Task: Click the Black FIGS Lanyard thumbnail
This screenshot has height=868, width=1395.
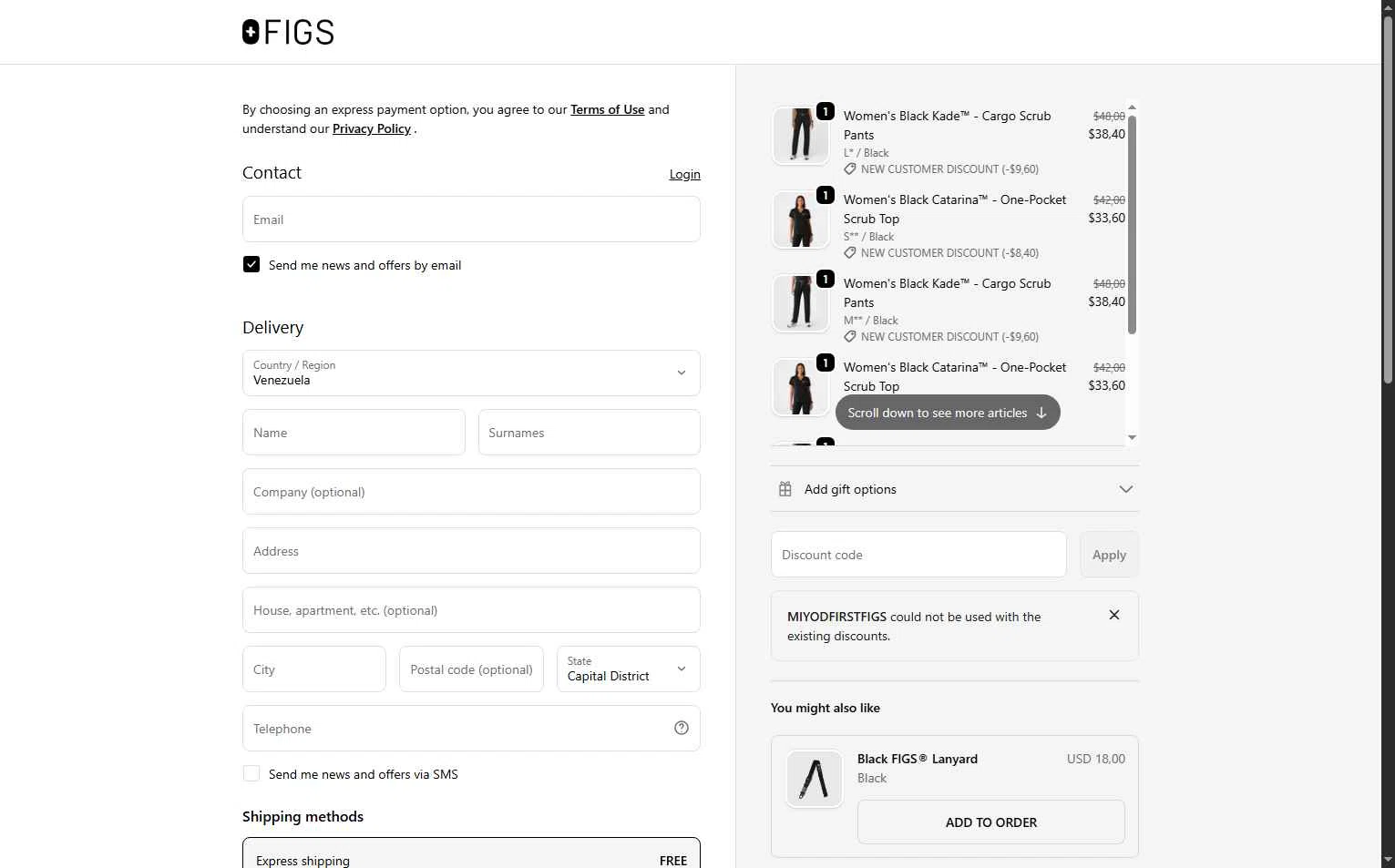Action: coord(814,779)
